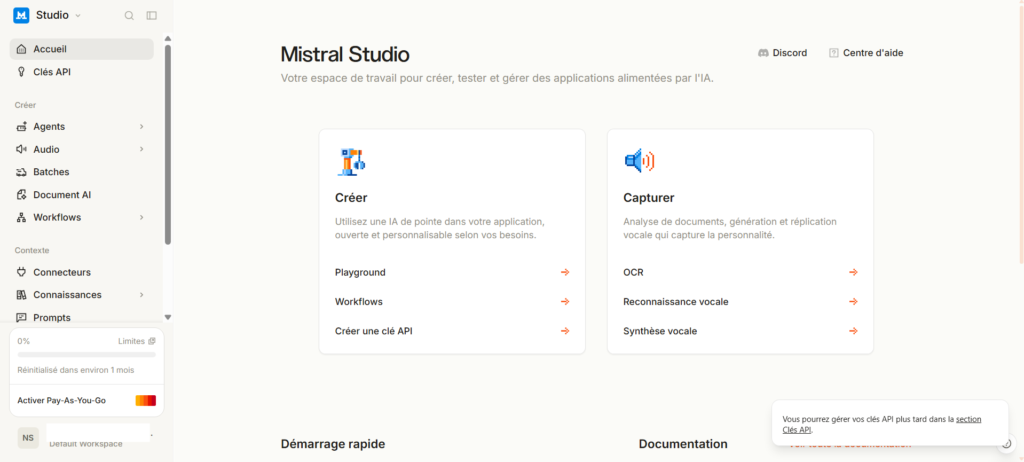Screen dimensions: 1024x462
Task: Click the Agents robot icon
Action: 22,126
